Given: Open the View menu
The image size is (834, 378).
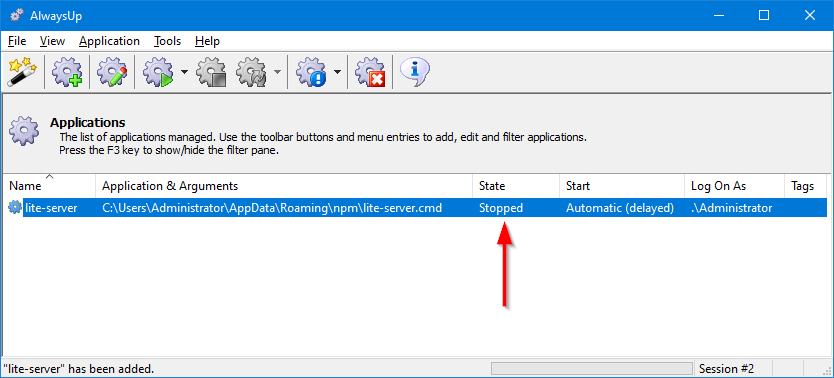Looking at the screenshot, I should pos(52,41).
